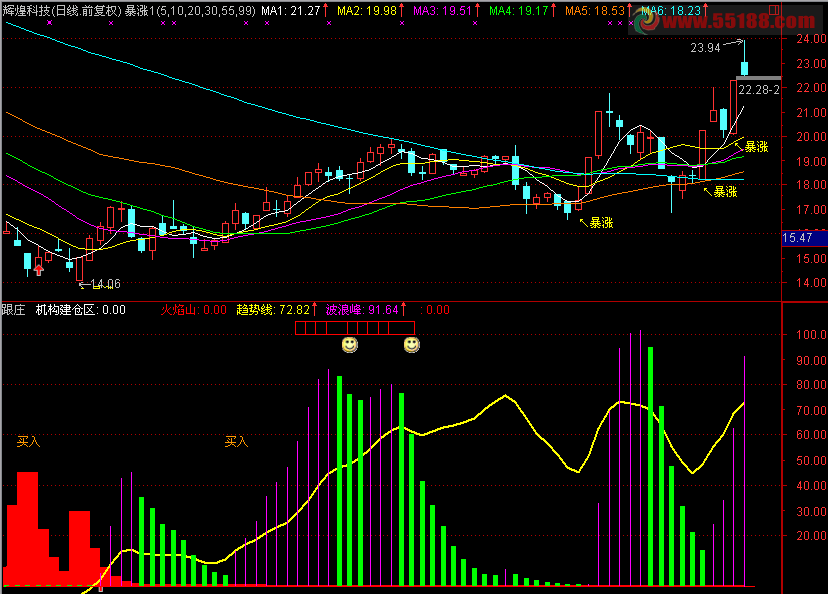
Task: Click the latest cyan candle topping at 23.94
Action: point(744,68)
